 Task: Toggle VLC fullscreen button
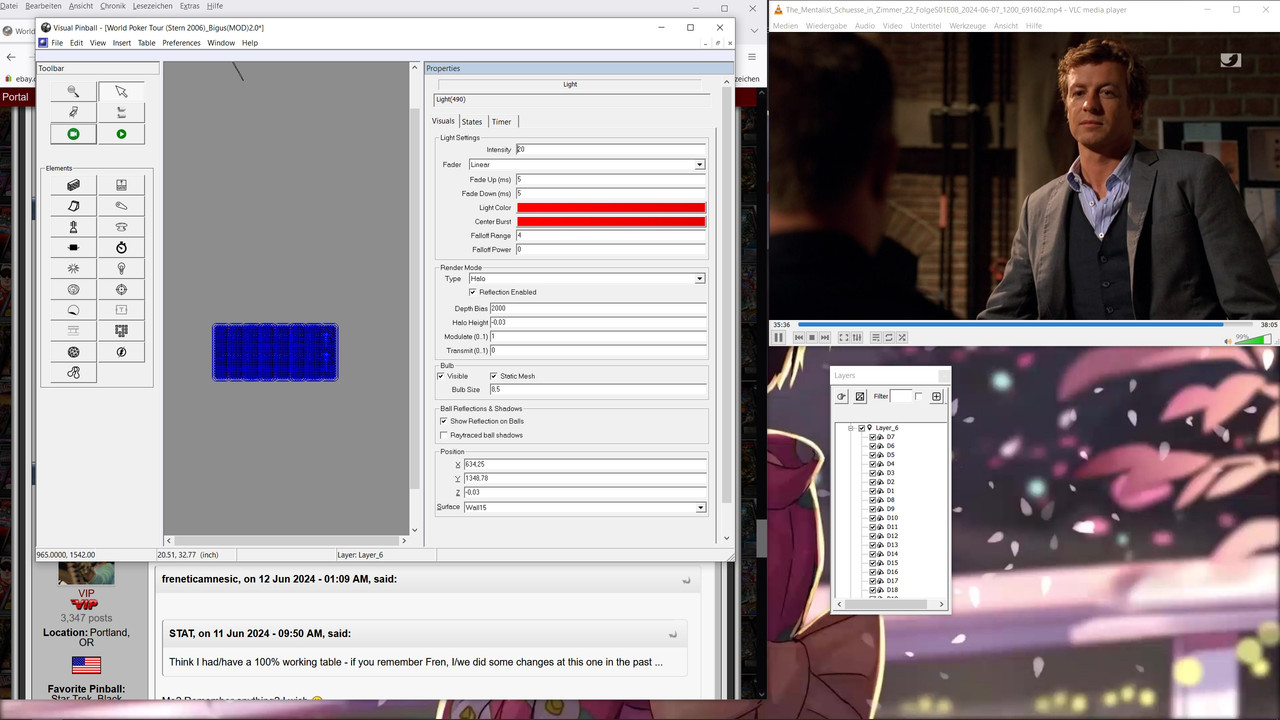(844, 338)
